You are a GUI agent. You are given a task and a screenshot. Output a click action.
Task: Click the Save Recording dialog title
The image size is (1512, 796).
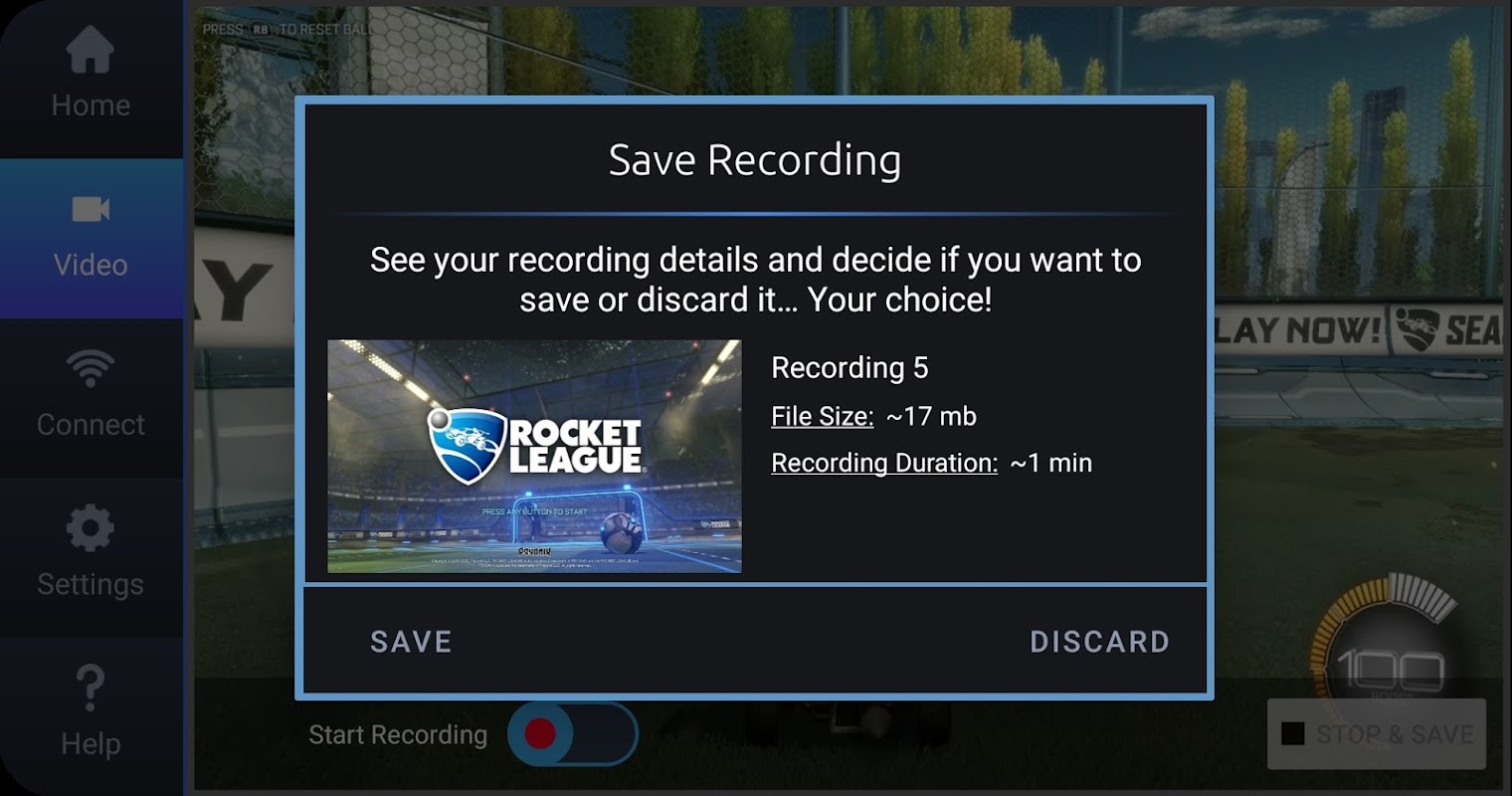click(x=755, y=159)
